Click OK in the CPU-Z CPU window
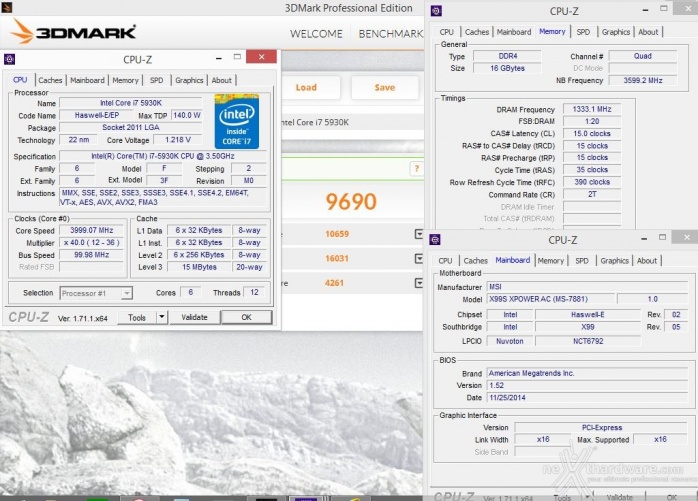 pos(247,317)
